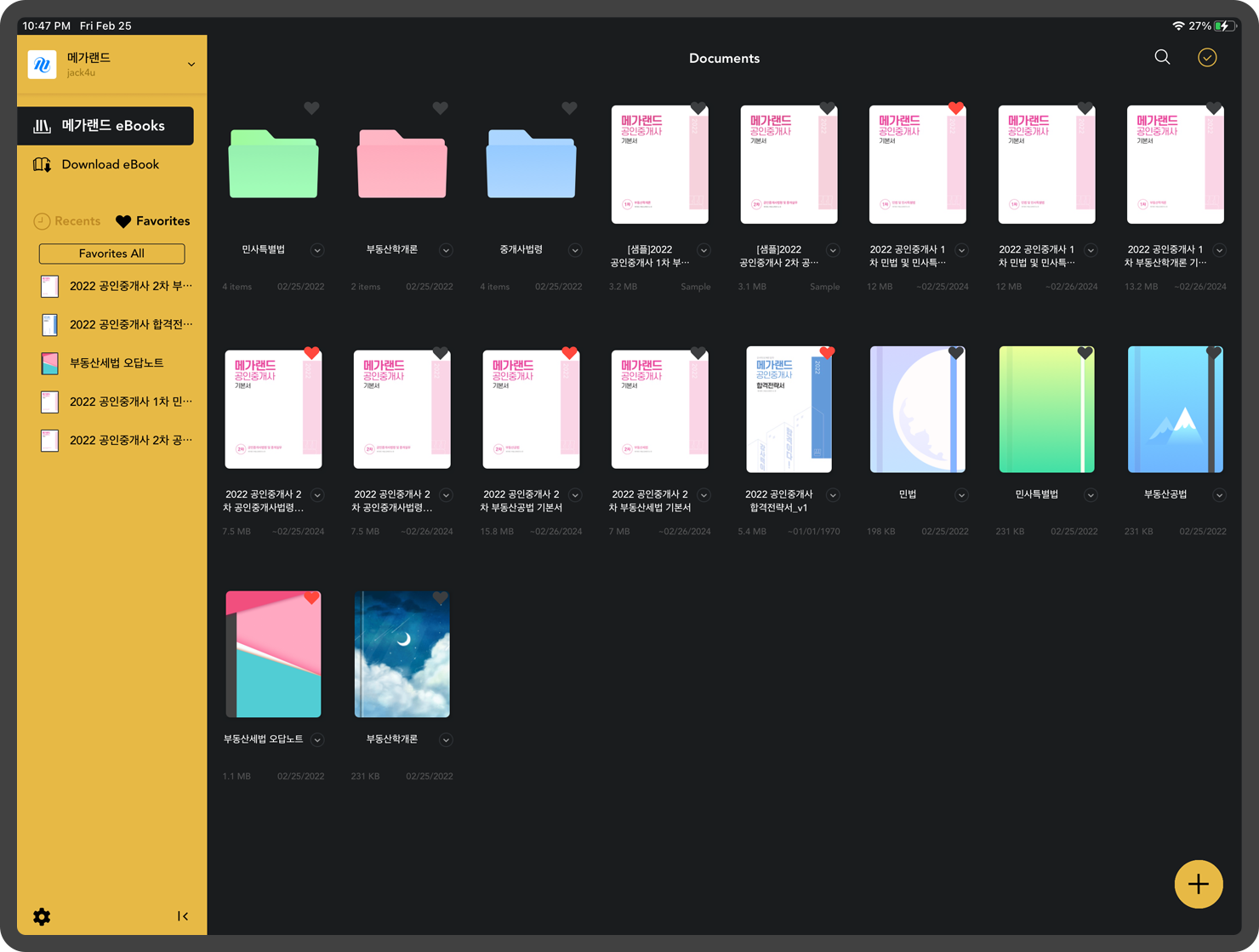Image resolution: width=1259 pixels, height=952 pixels.
Task: Open 부동산세법 오답노트 pink-teal cover
Action: (273, 654)
